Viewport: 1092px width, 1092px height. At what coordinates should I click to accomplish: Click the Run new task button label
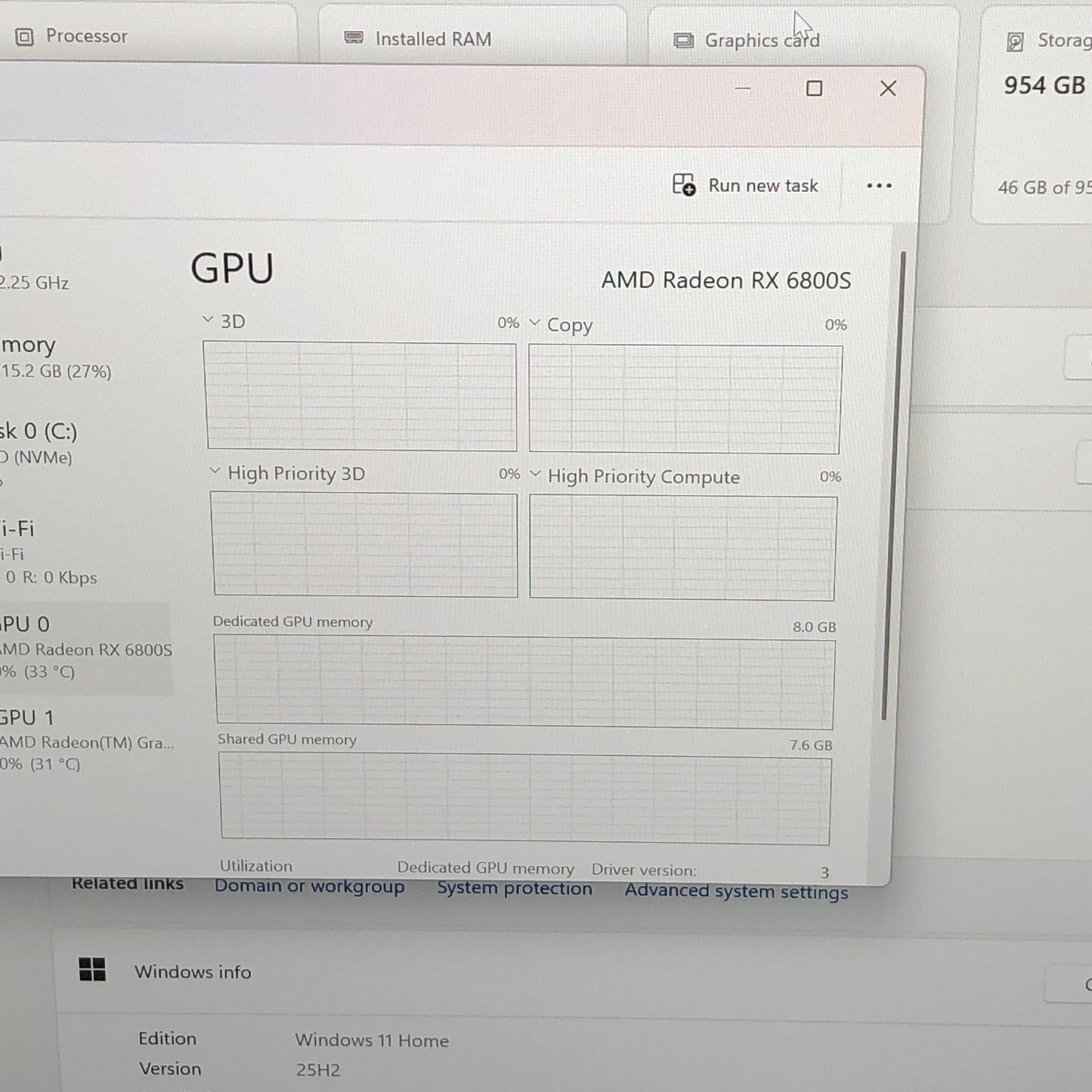[x=763, y=186]
